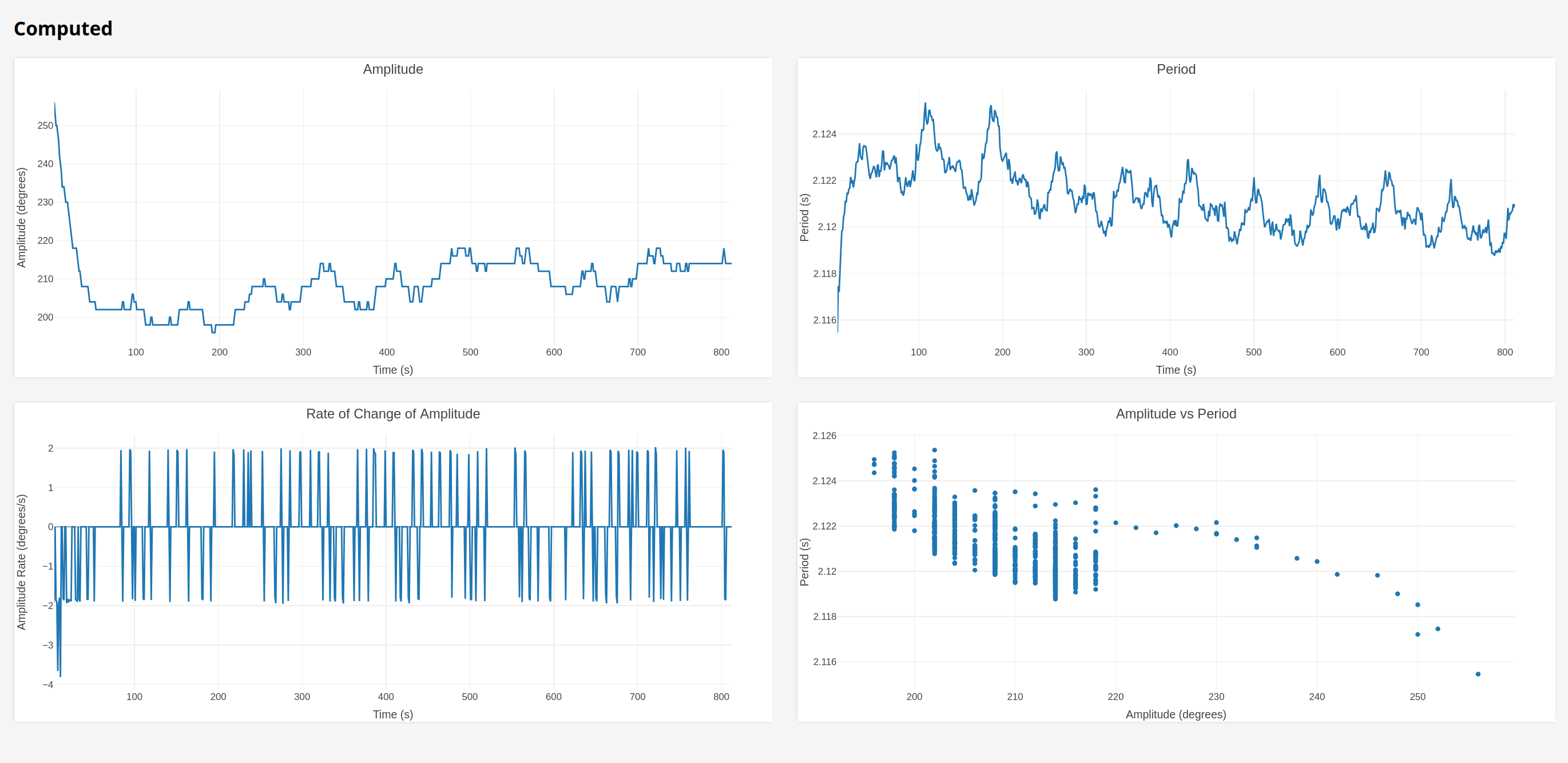The image size is (1568, 763).
Task: Click the Amplitude vs Period chart title
Action: coord(1176,414)
